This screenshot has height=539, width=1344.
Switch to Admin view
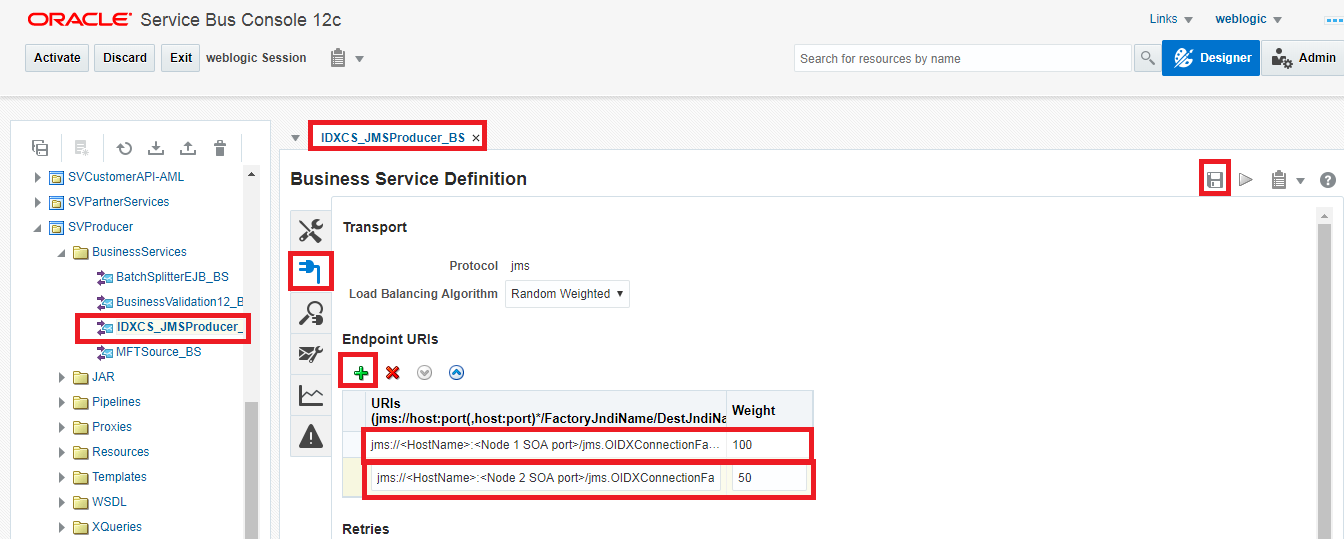point(1302,58)
